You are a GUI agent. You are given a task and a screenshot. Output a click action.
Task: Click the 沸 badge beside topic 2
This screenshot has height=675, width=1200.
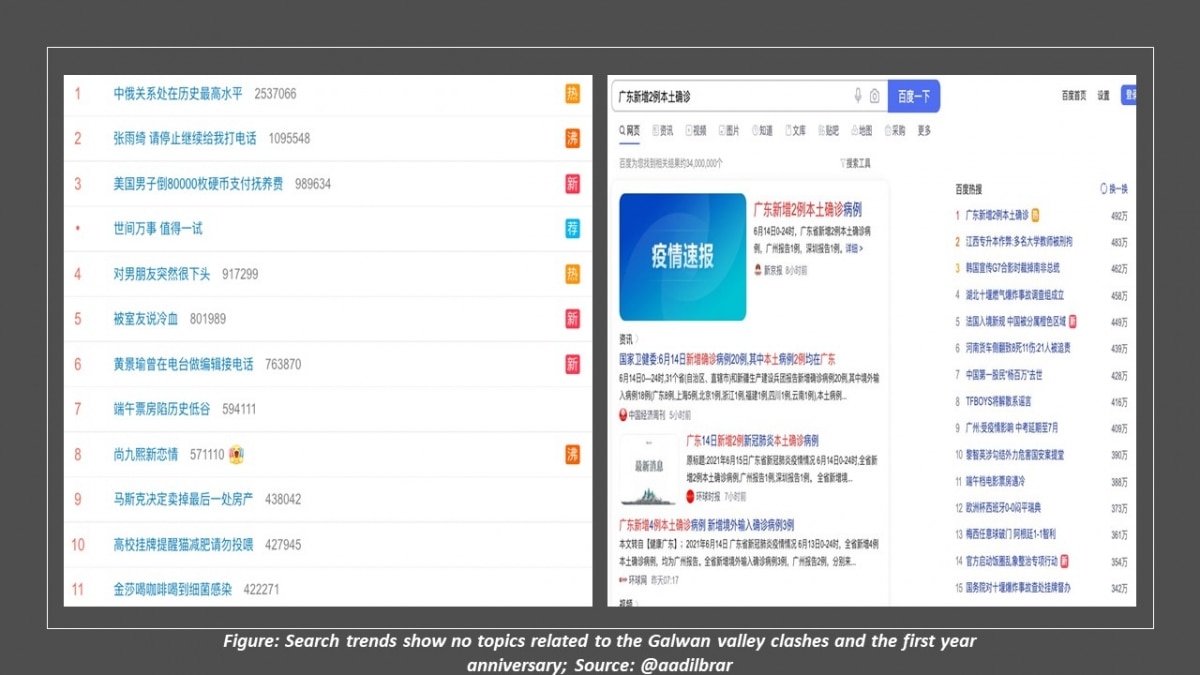pos(572,139)
